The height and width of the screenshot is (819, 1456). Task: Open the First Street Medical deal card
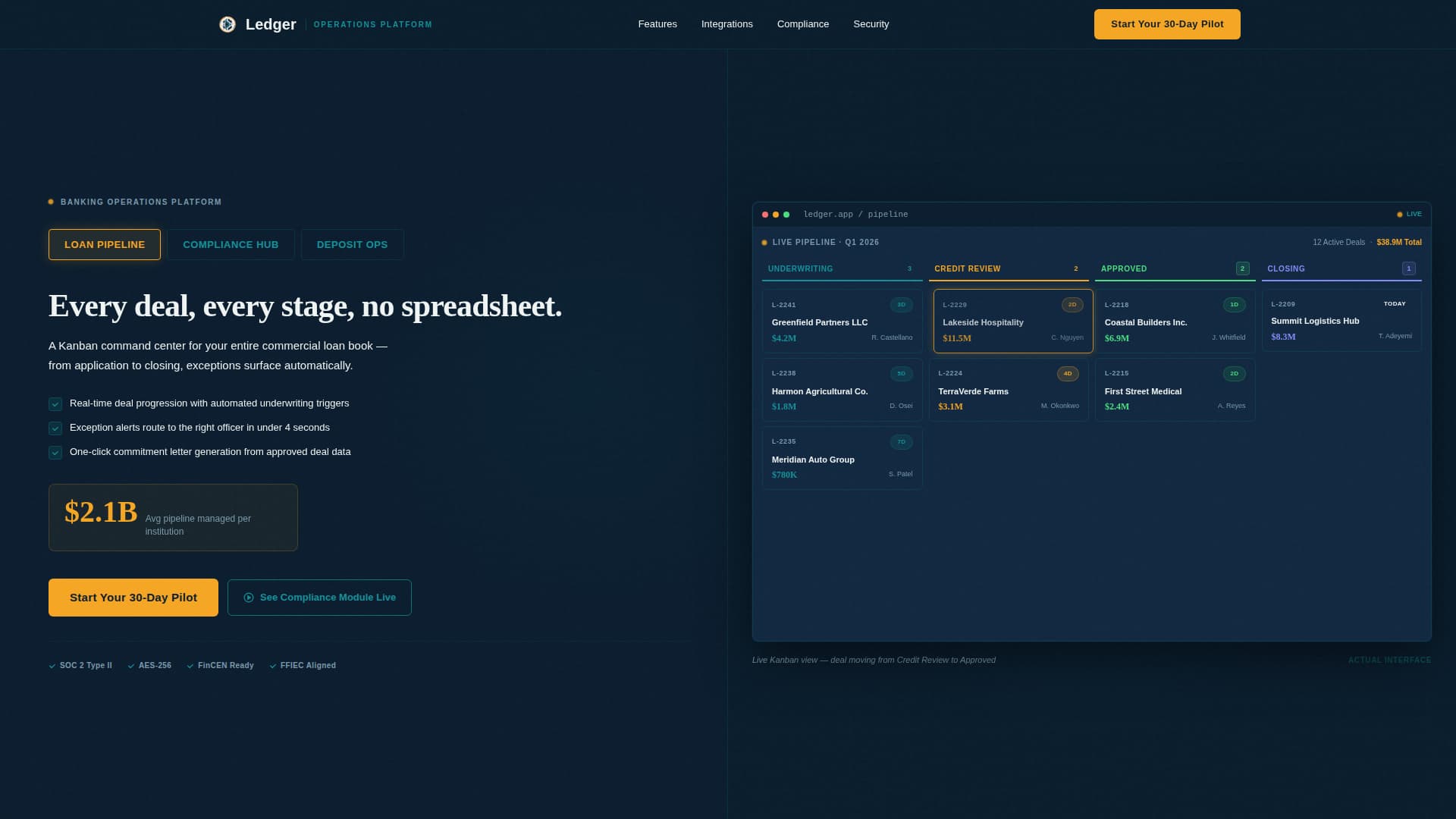1175,390
